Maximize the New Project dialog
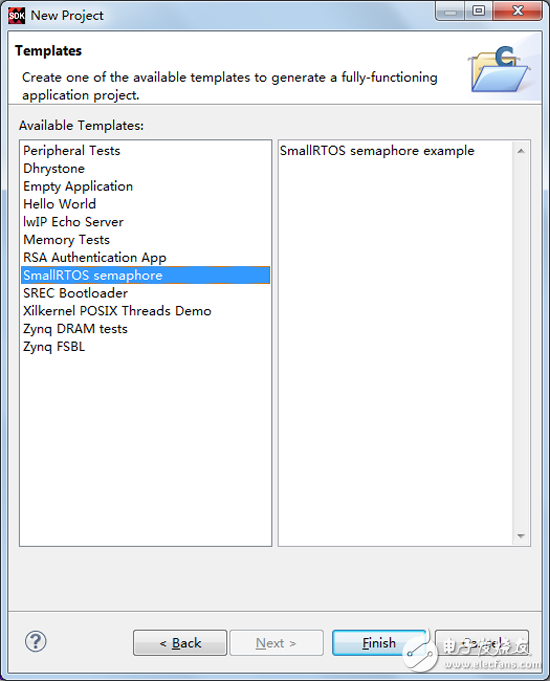The width and height of the screenshot is (550, 681). 479,11
